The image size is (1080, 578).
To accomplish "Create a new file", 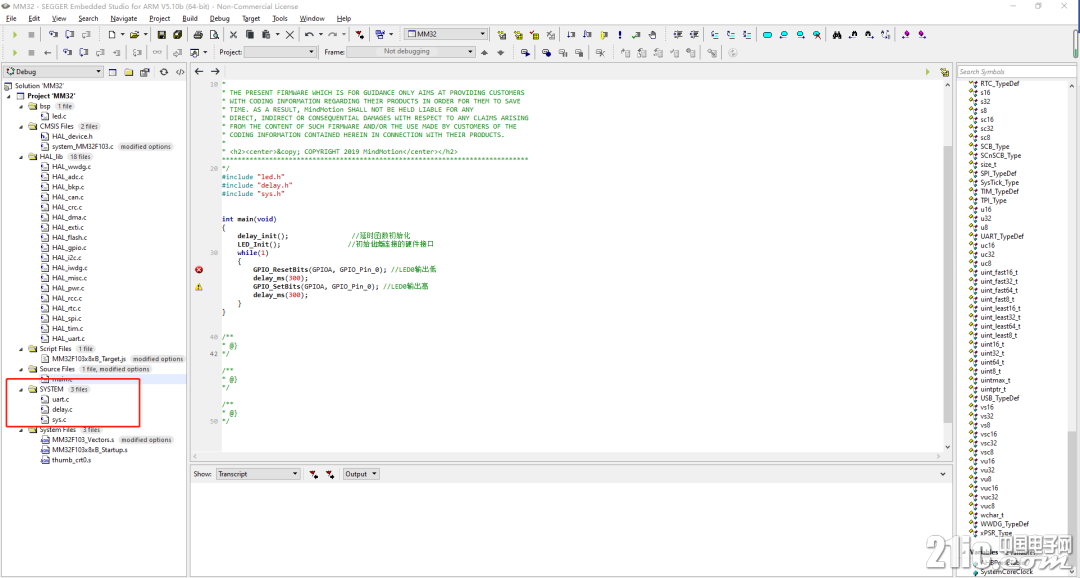I will 110,34.
